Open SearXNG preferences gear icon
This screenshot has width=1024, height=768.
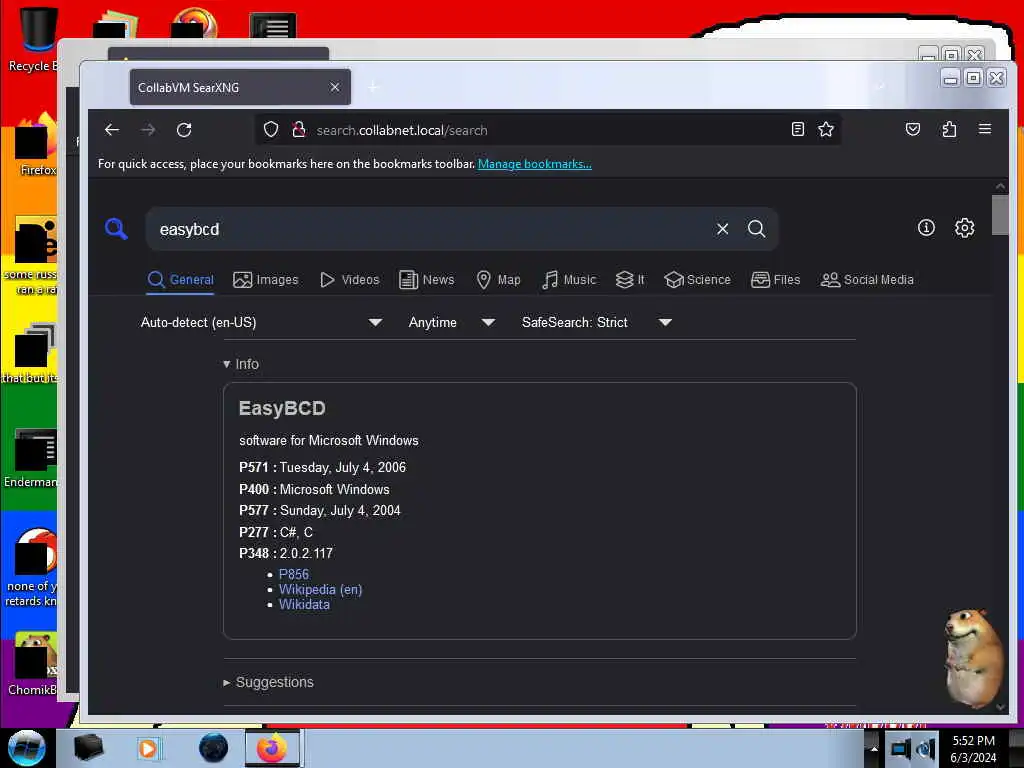965,227
